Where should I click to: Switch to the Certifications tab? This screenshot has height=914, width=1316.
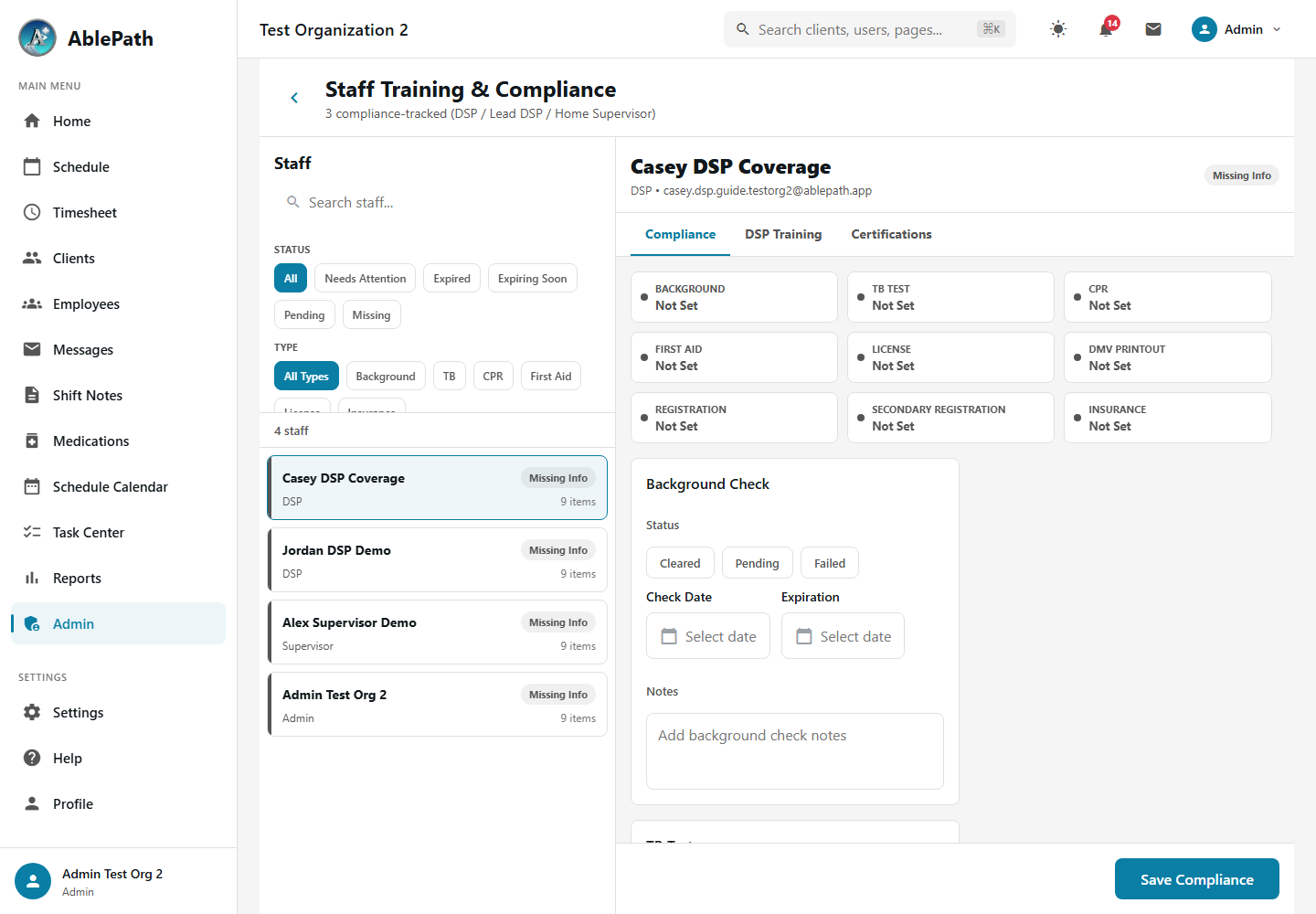point(891,235)
